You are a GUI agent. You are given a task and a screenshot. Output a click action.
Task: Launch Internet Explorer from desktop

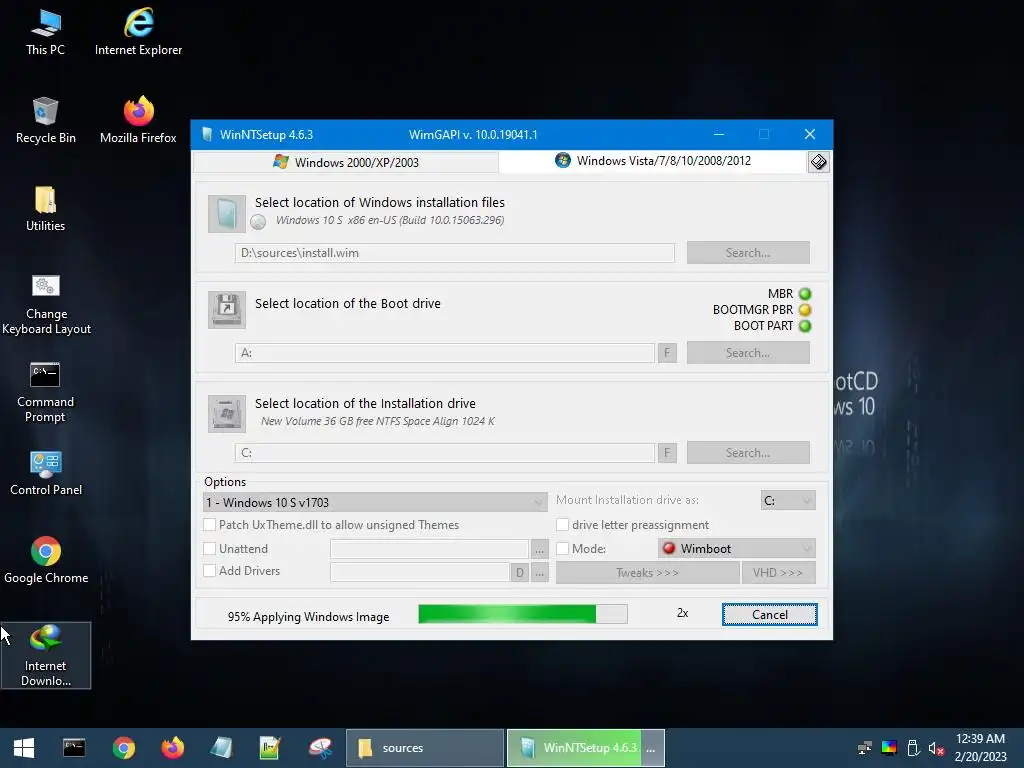pos(138,31)
